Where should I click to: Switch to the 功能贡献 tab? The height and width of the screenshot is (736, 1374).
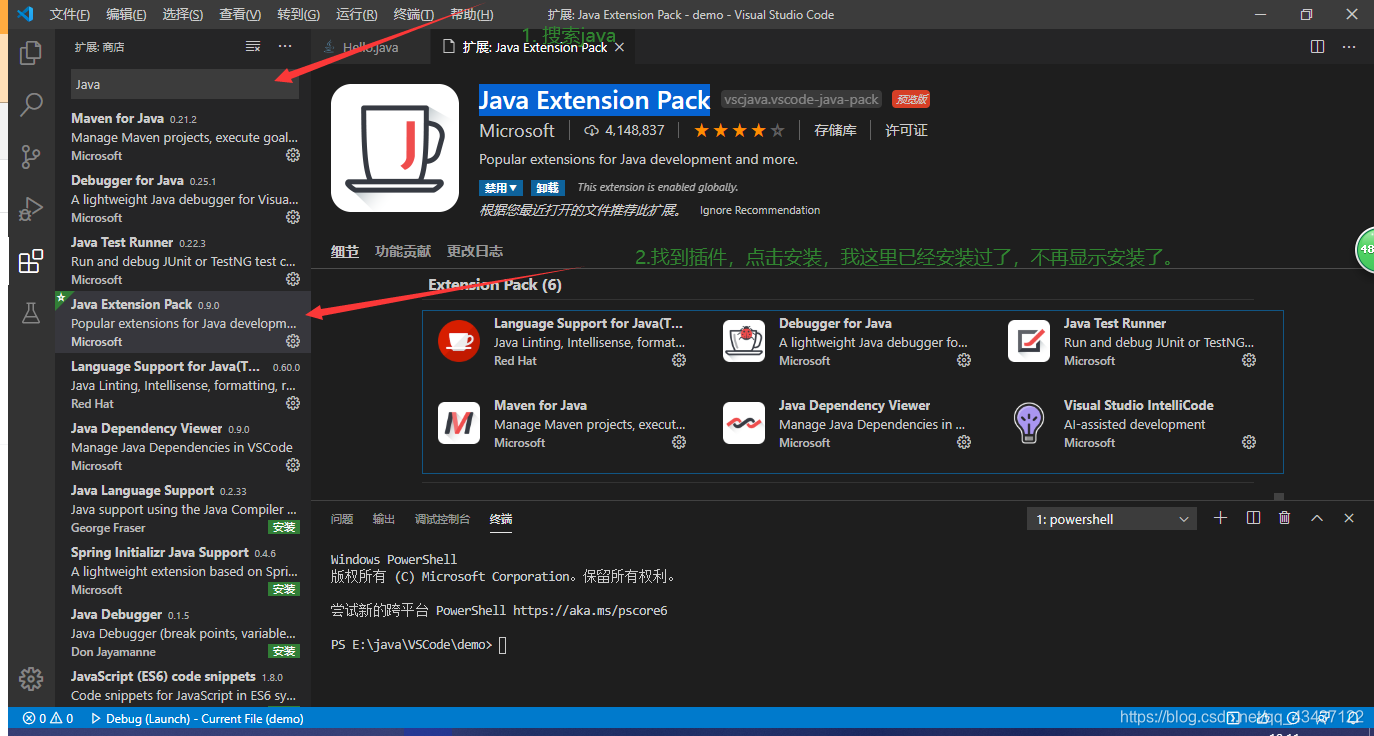[x=403, y=251]
